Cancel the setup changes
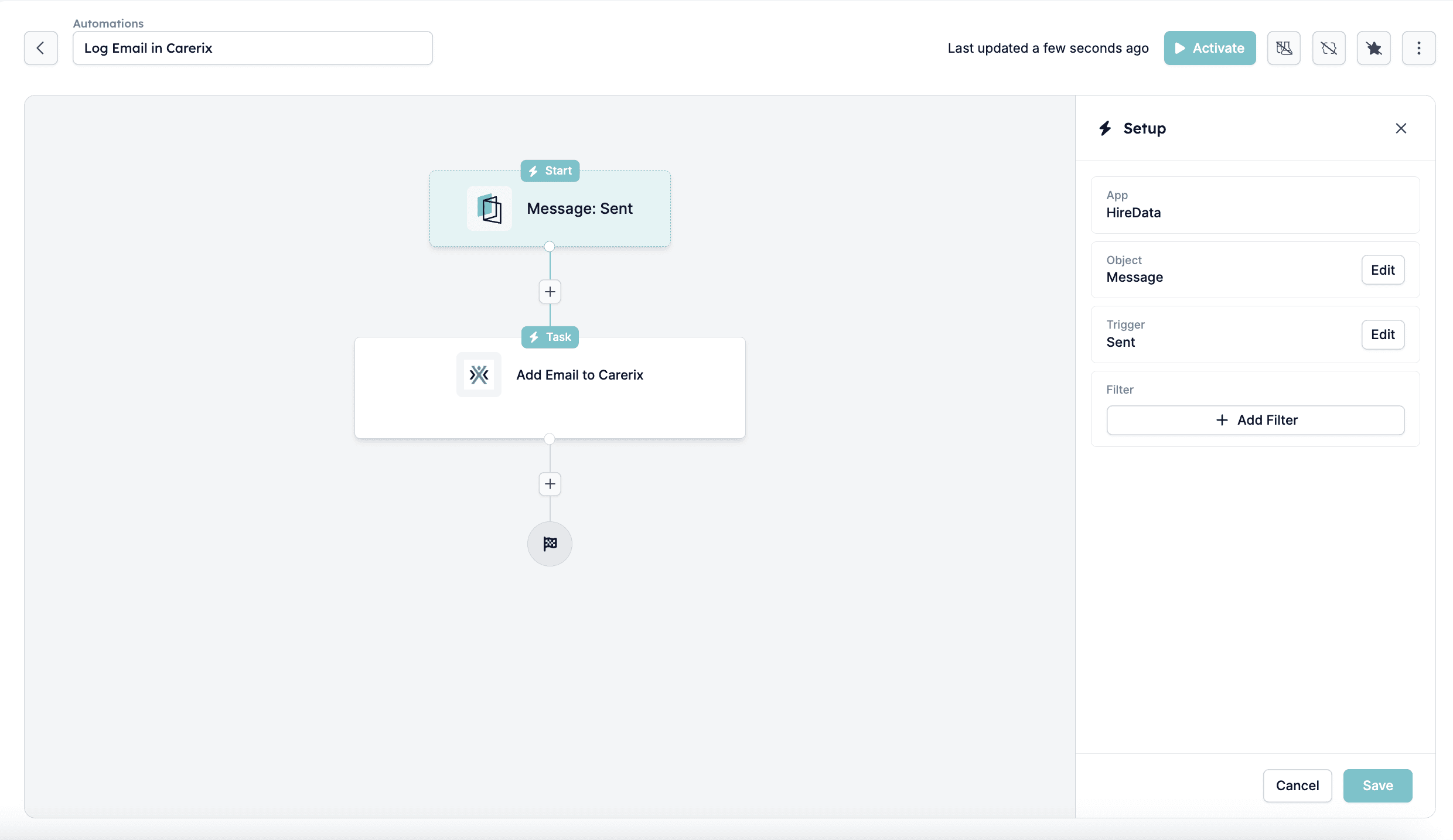The height and width of the screenshot is (840, 1453). coord(1297,786)
